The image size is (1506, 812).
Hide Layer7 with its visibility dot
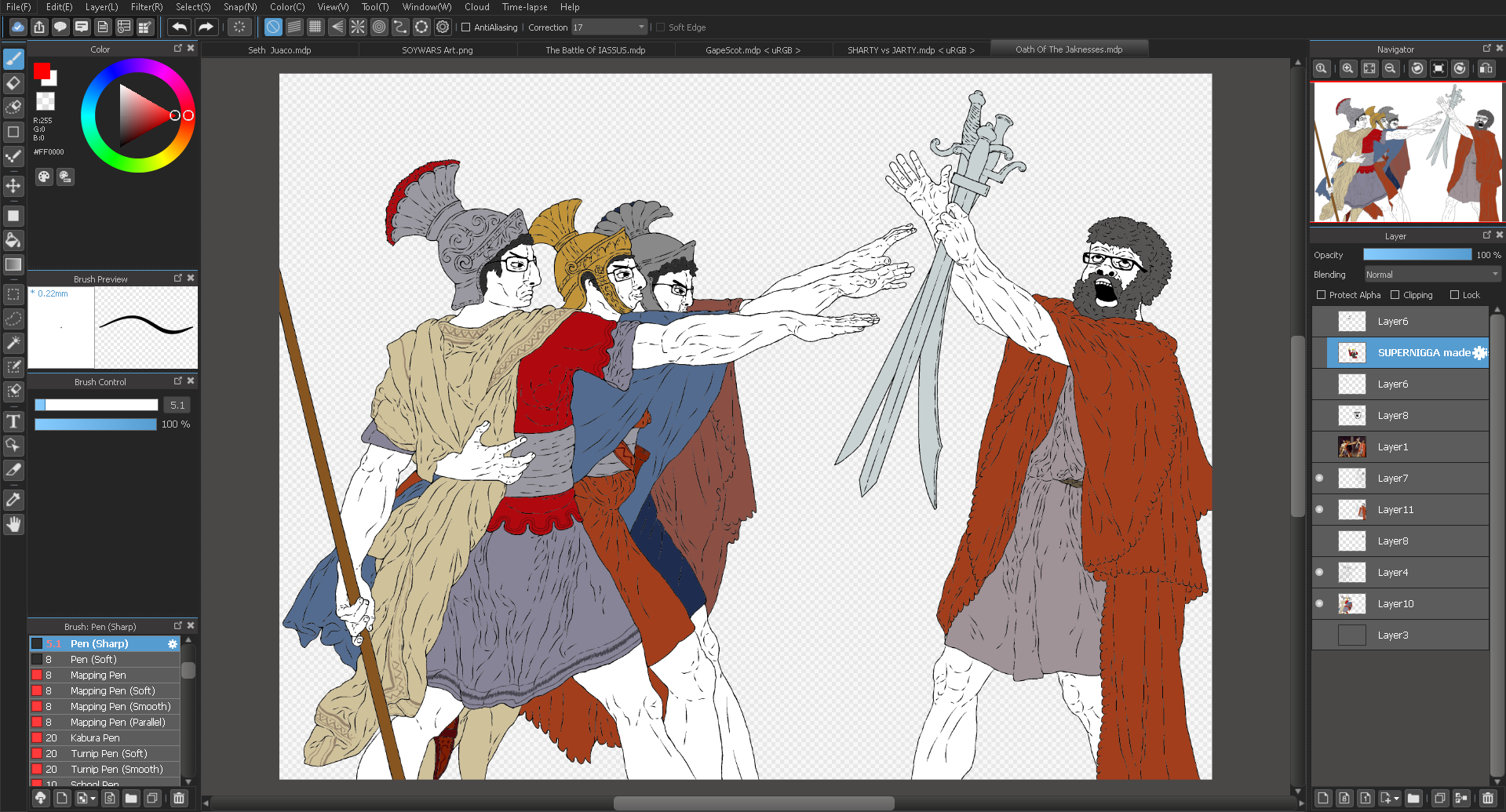pyautogui.click(x=1319, y=478)
